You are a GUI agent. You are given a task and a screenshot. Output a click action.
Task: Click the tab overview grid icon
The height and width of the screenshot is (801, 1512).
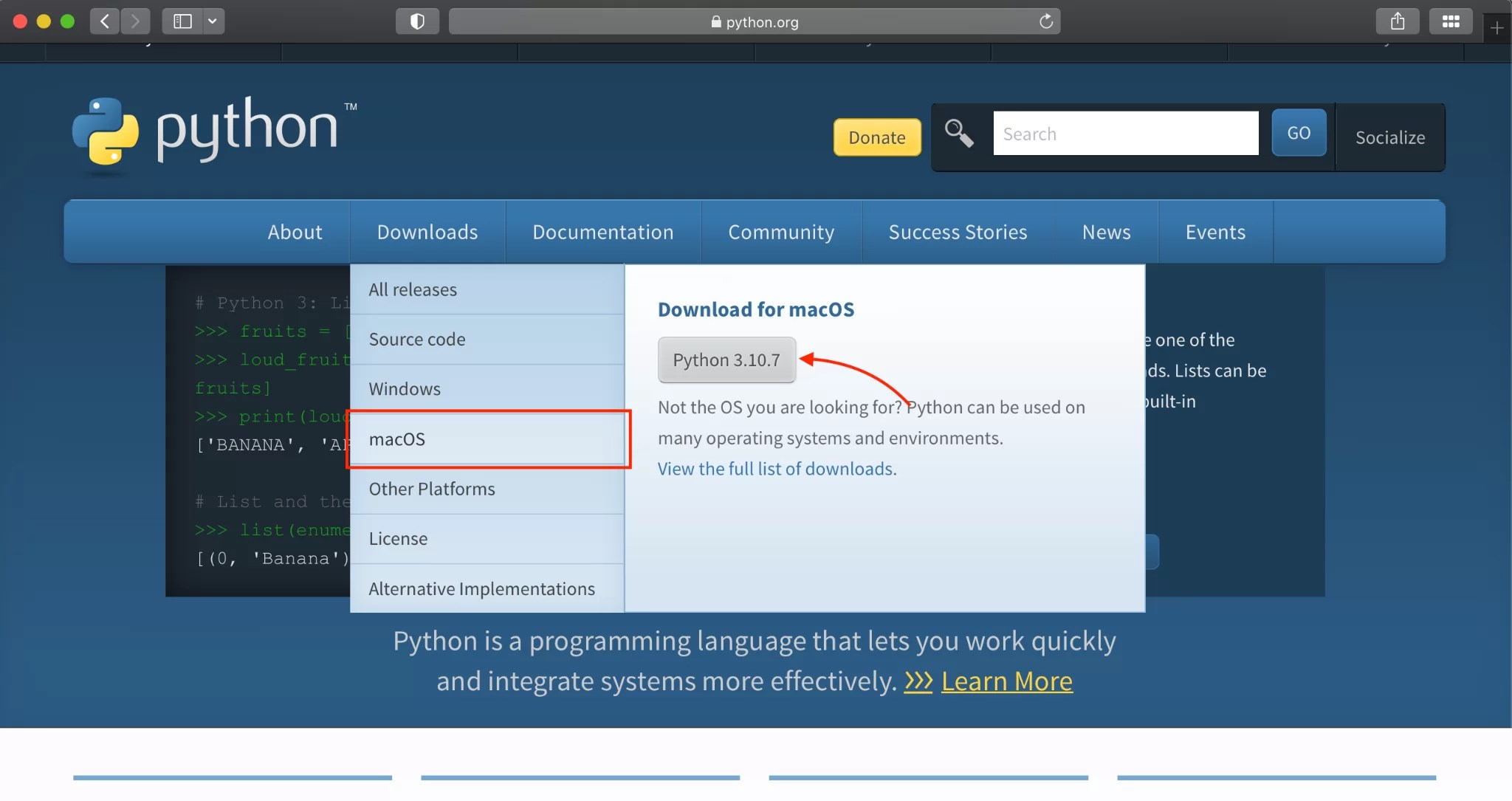1450,21
